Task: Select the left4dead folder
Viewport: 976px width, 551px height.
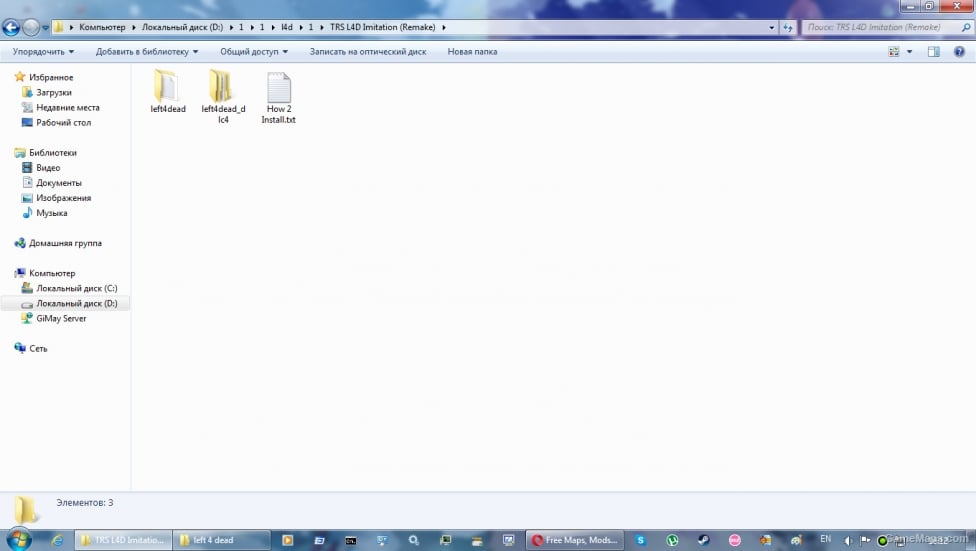Action: 167,91
